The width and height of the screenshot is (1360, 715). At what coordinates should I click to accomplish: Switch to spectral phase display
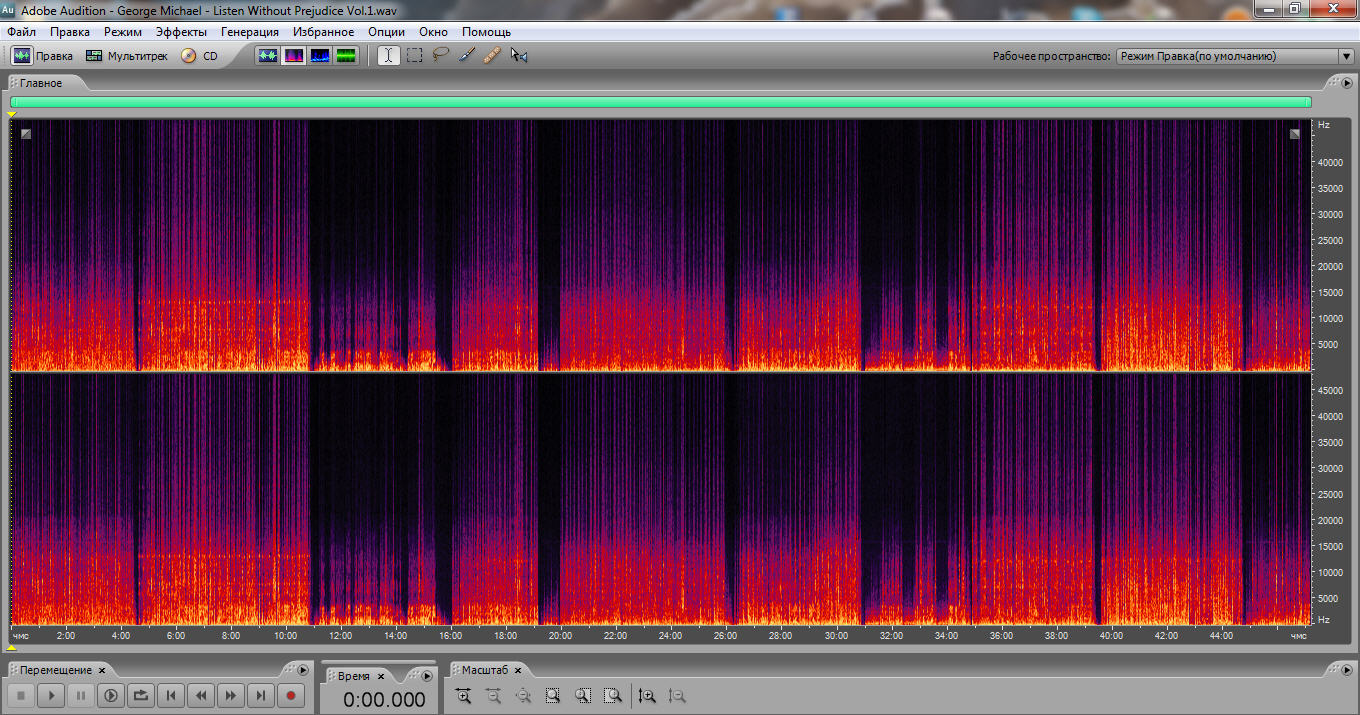pyautogui.click(x=346, y=56)
